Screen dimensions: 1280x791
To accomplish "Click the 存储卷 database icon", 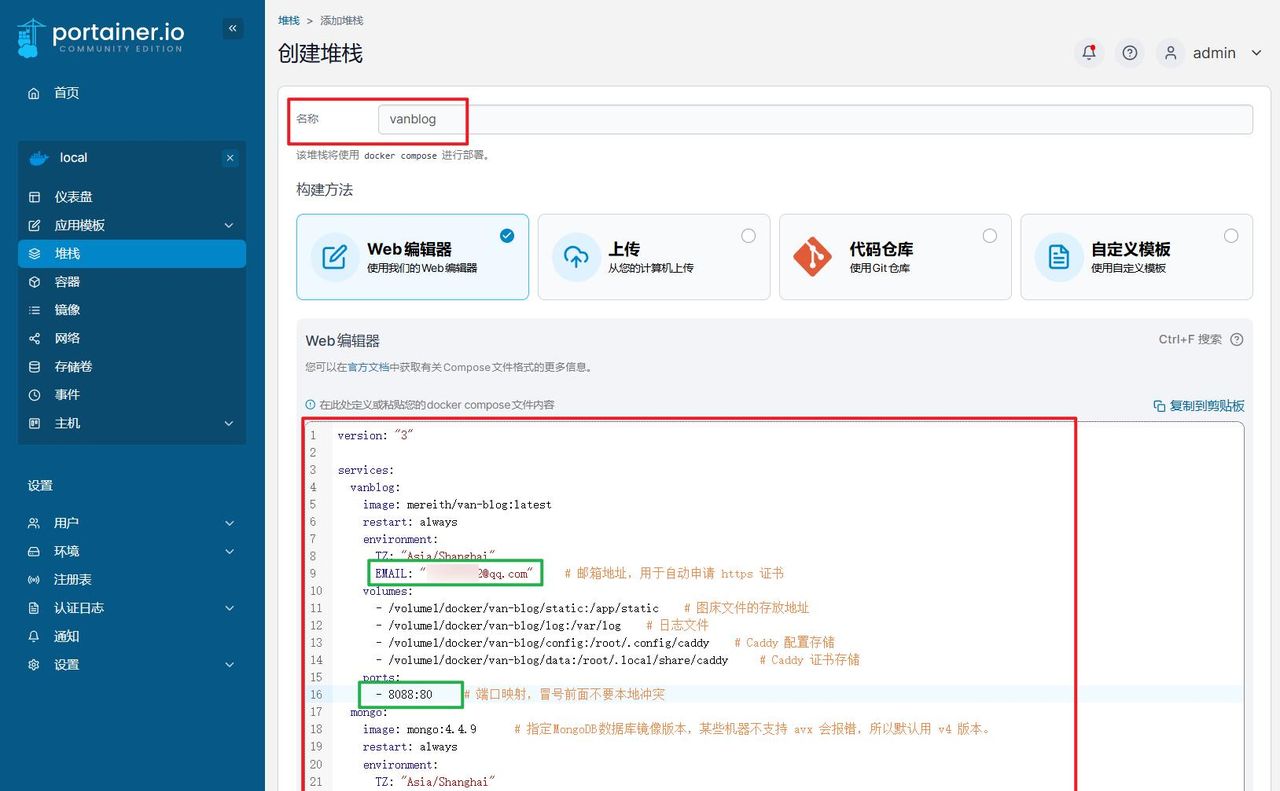I will [x=35, y=367].
